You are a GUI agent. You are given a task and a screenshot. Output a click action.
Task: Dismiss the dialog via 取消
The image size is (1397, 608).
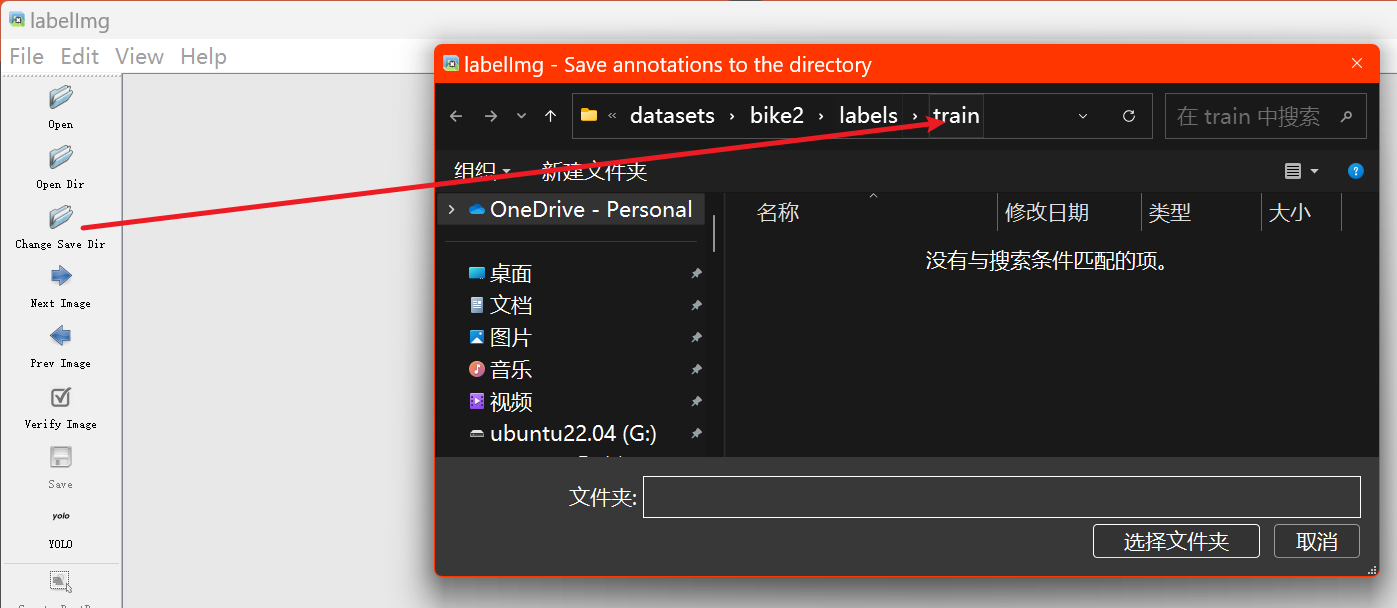(1316, 541)
